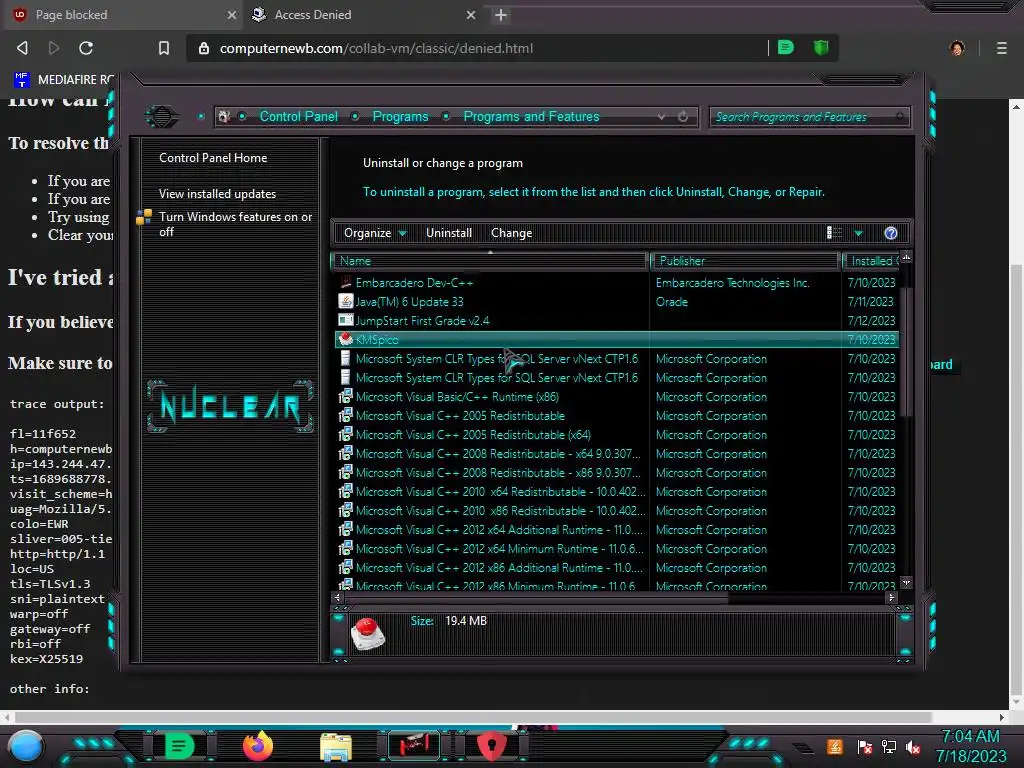Click the bookmark icon beside the address bar
Image resolution: width=1024 pixels, height=768 pixels.
tap(164, 48)
